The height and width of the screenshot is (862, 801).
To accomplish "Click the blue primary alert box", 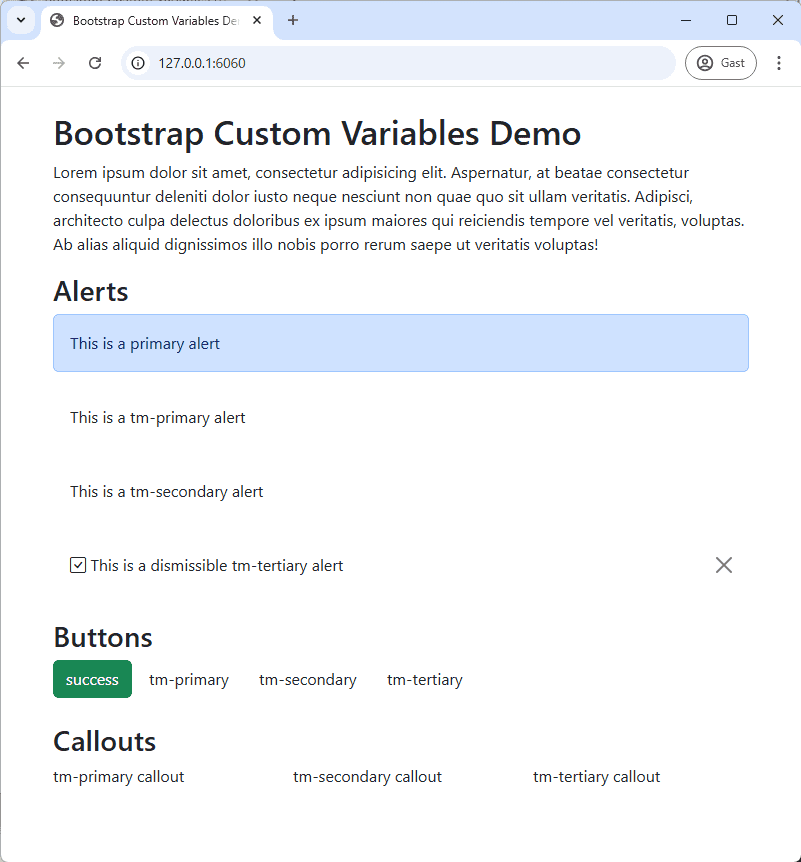I will point(401,343).
